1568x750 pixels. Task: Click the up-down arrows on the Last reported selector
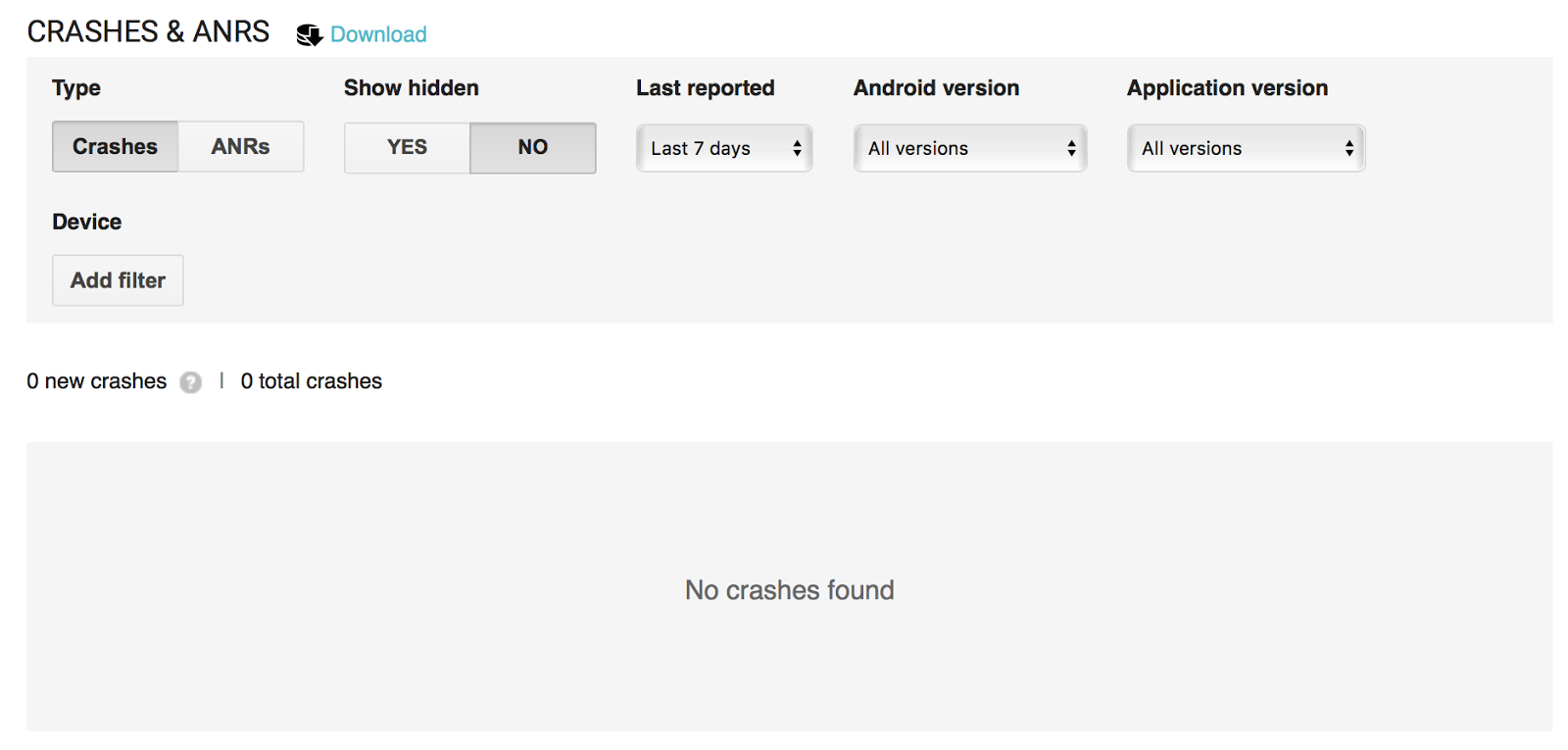pyautogui.click(x=797, y=148)
